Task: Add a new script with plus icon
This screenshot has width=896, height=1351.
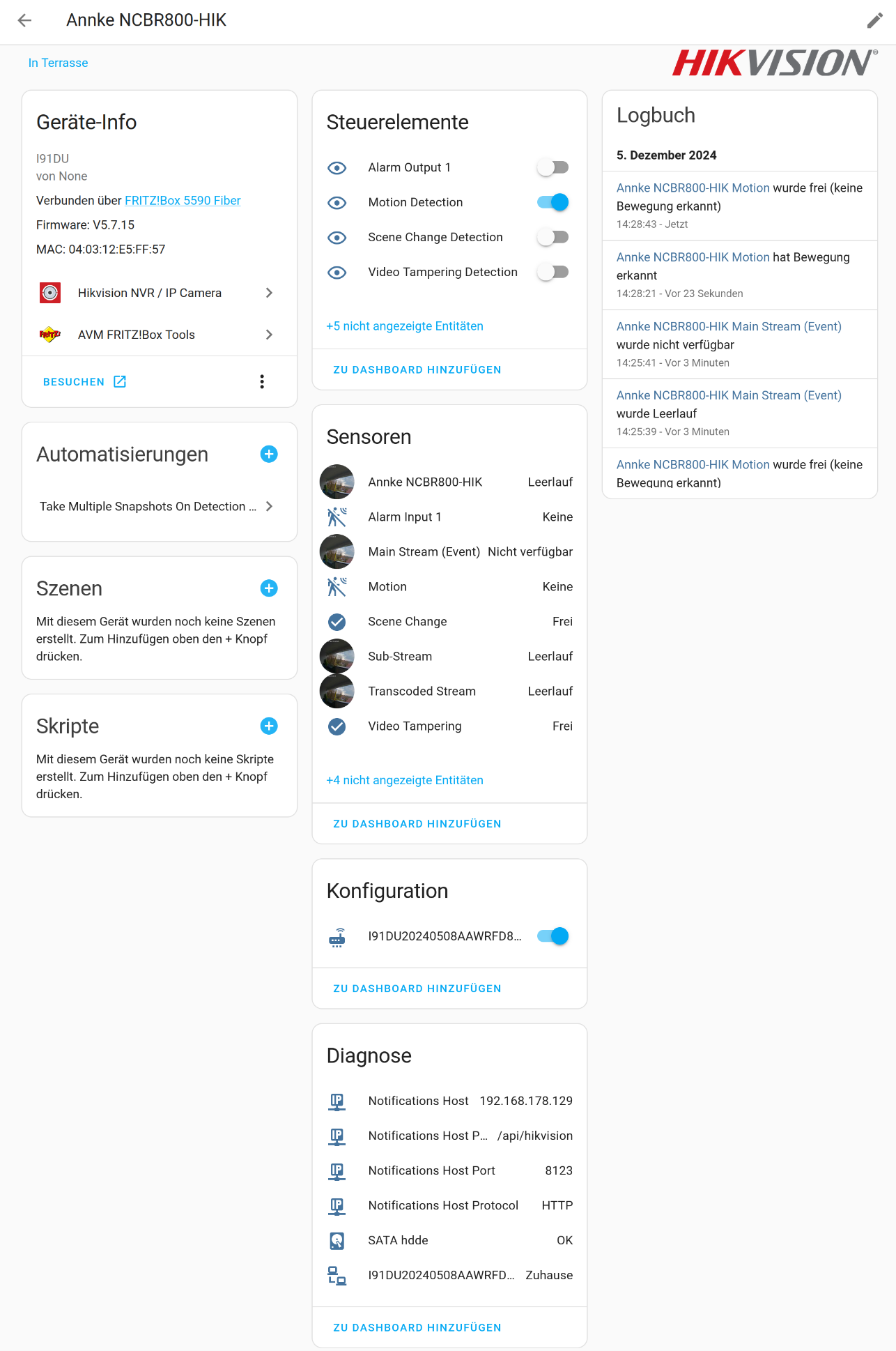Action: point(269,726)
